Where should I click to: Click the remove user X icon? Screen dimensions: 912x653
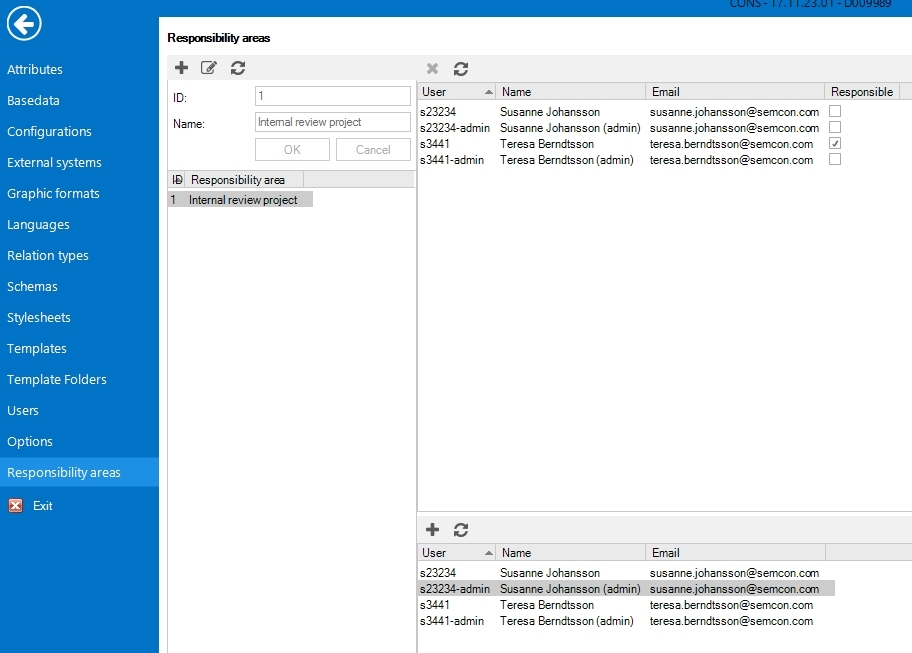[432, 69]
